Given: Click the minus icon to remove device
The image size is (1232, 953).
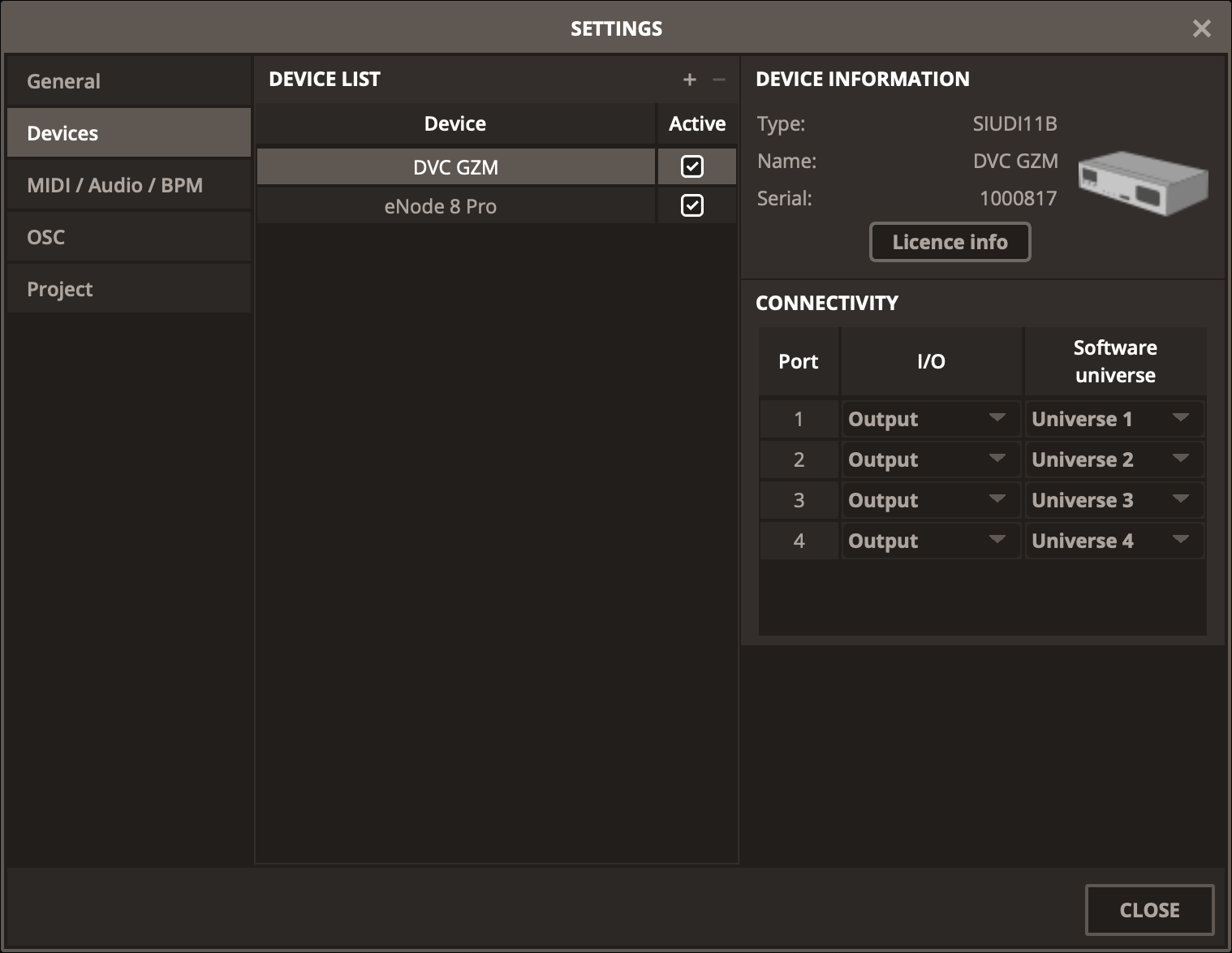Looking at the screenshot, I should 718,80.
